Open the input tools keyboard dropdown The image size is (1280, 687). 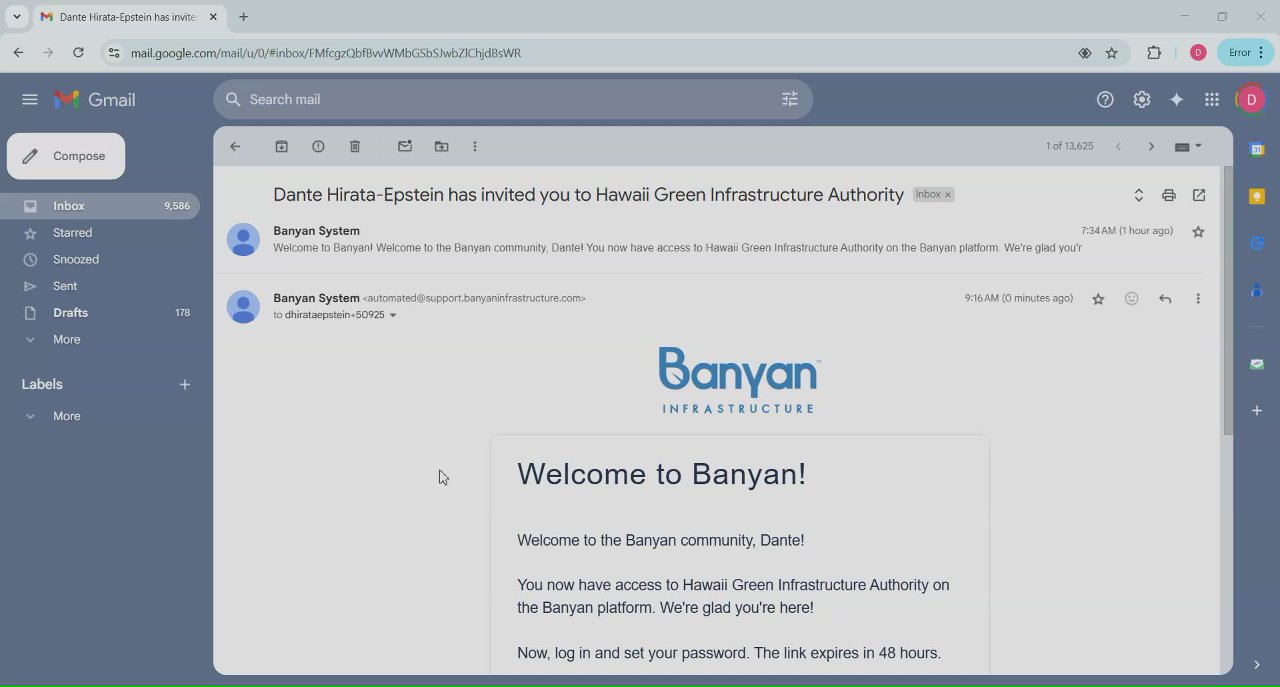[1188, 146]
